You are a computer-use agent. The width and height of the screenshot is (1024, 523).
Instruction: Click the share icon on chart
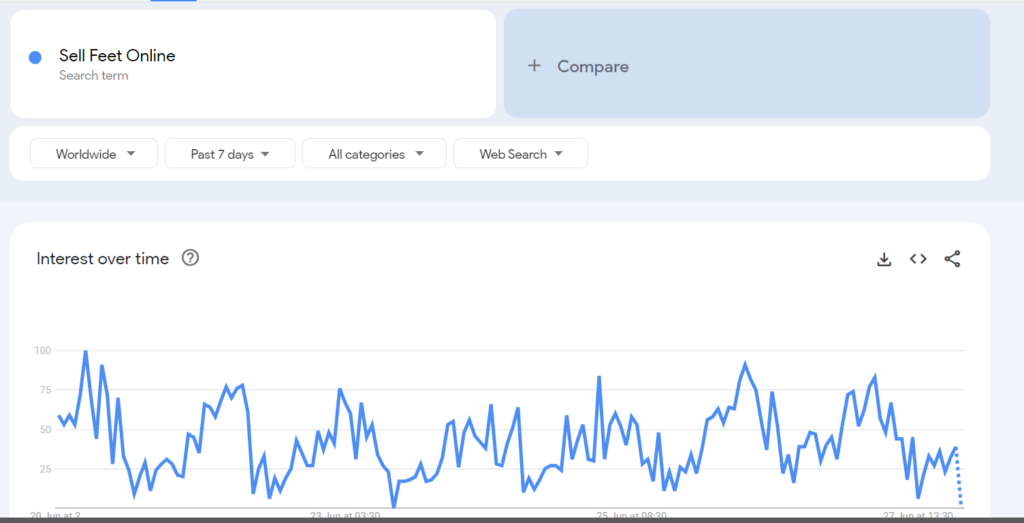[x=952, y=259]
